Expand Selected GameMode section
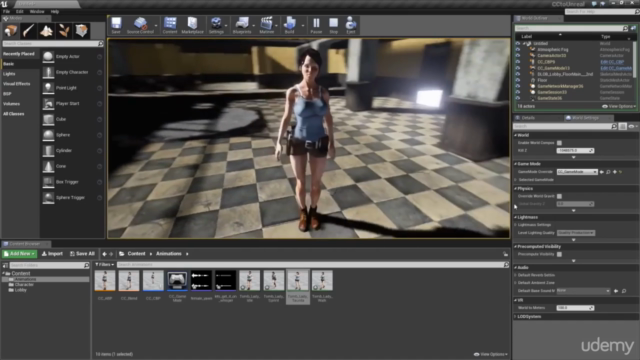This screenshot has height=360, width=640. (x=516, y=180)
